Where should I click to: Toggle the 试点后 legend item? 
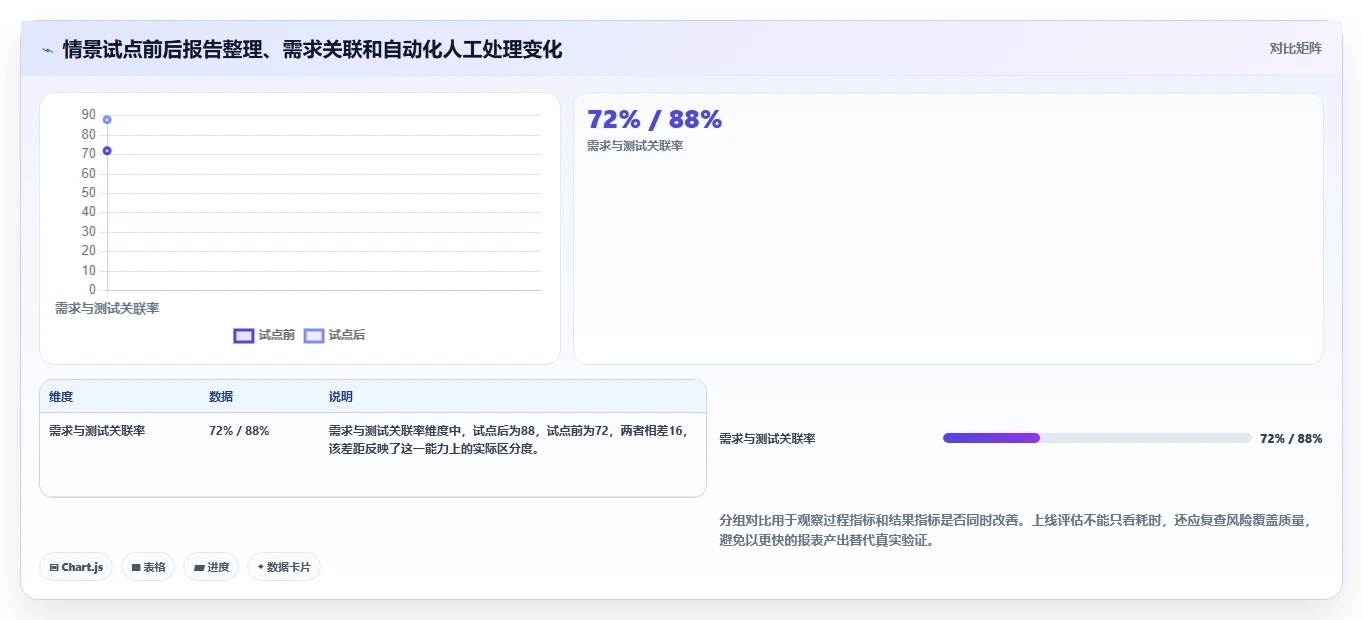tap(334, 336)
